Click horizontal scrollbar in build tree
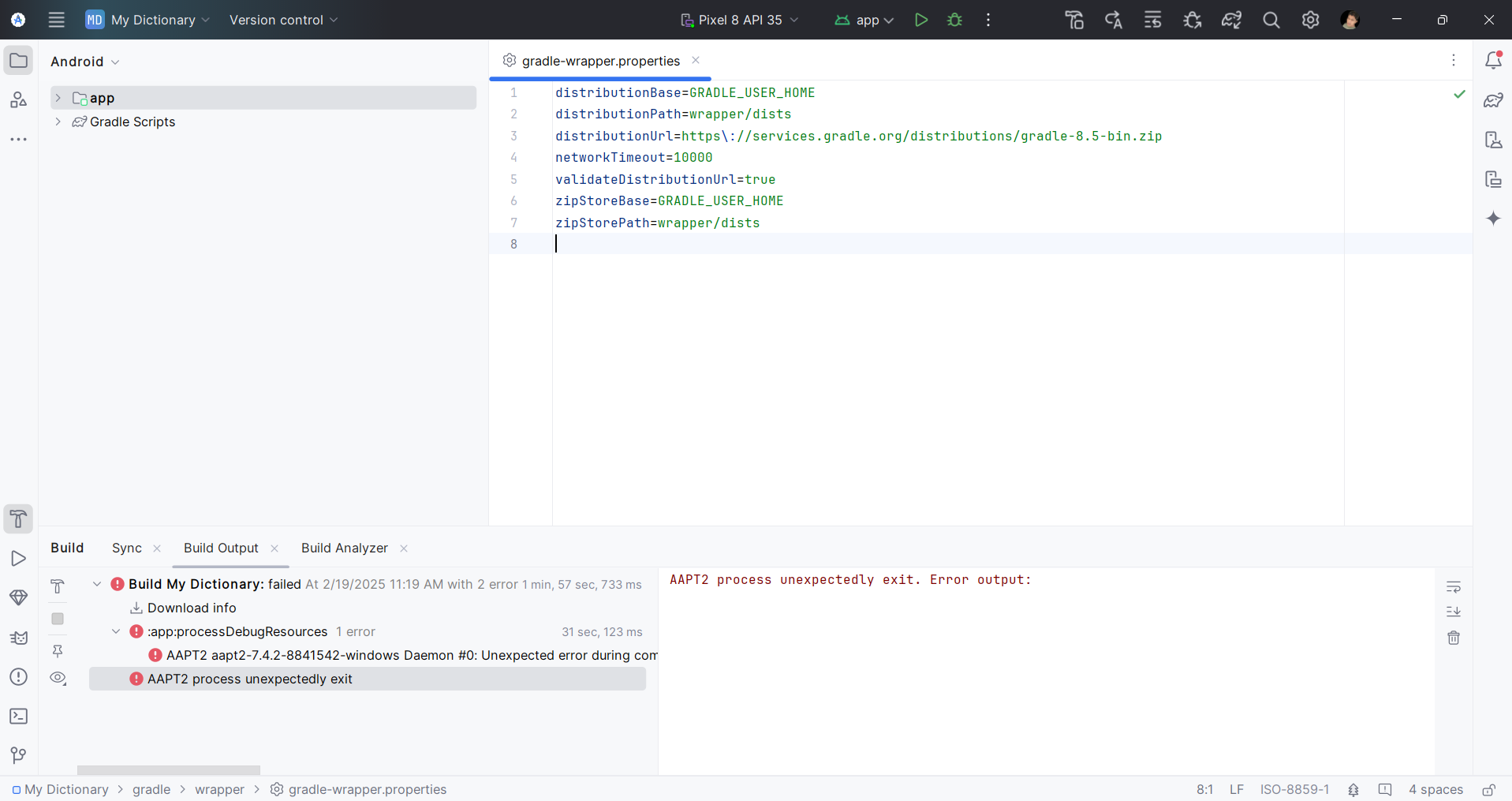 (x=169, y=769)
